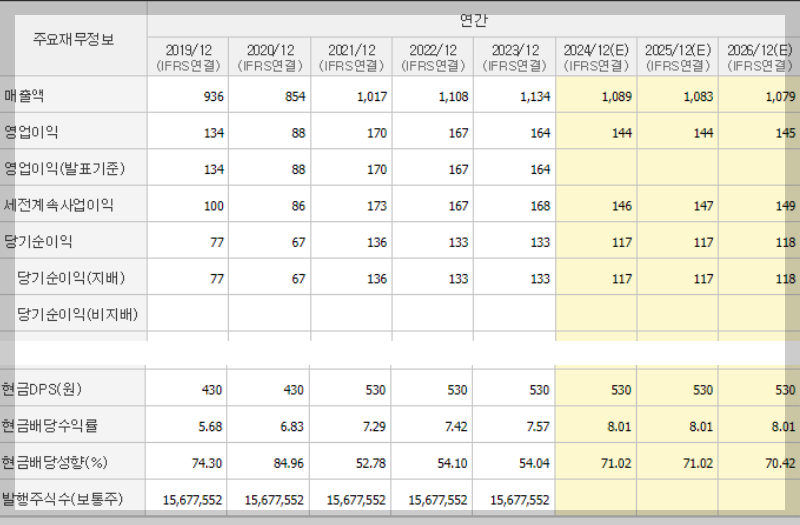Select the 2021/12 column header
The height and width of the screenshot is (525, 800).
(352, 57)
